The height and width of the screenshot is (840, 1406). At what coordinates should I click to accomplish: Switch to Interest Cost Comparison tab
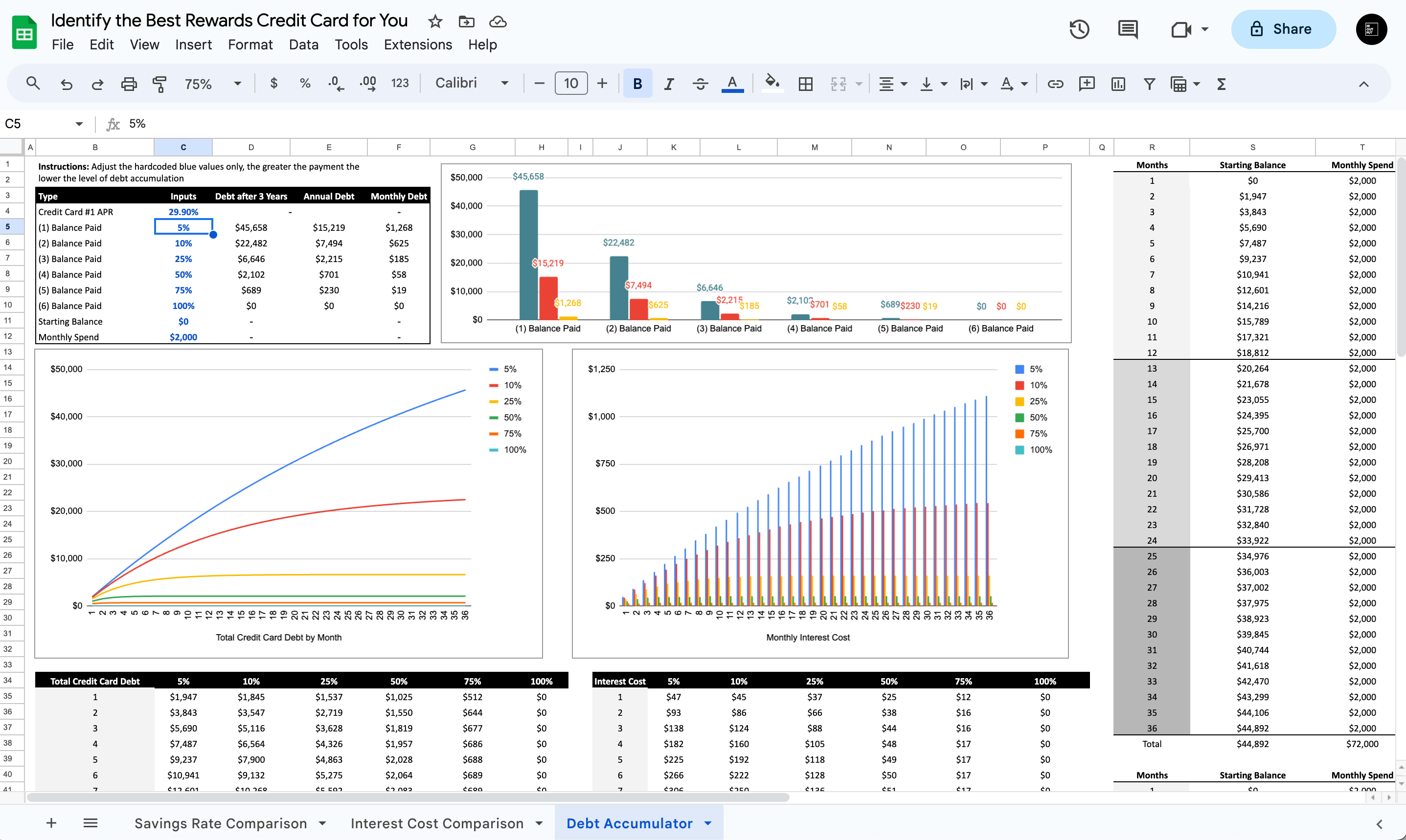coord(436,823)
